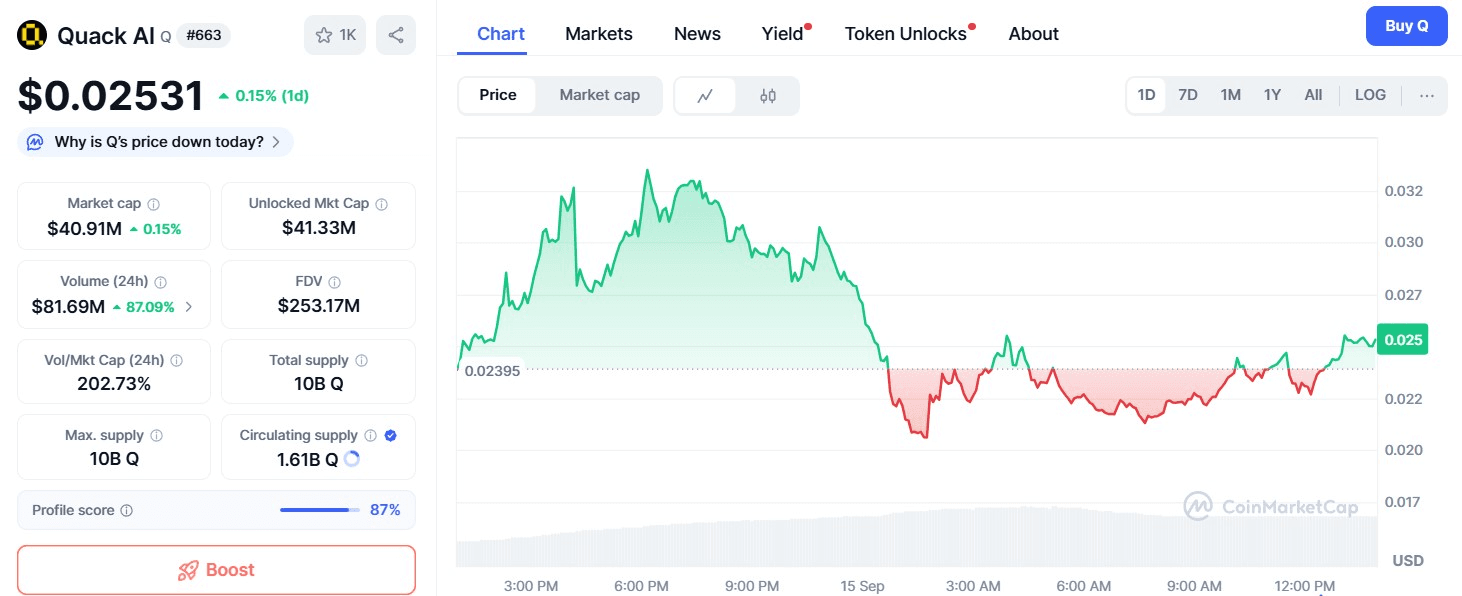Click the Profile score progress bar
The height and width of the screenshot is (596, 1462).
coord(320,510)
